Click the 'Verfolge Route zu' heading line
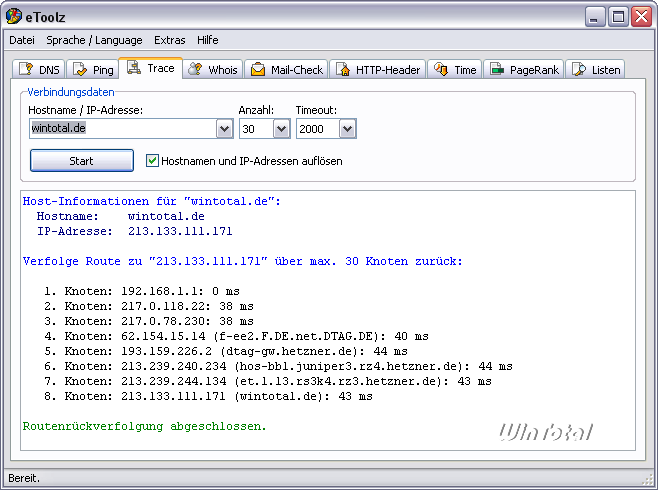The width and height of the screenshot is (658, 490). click(243, 261)
